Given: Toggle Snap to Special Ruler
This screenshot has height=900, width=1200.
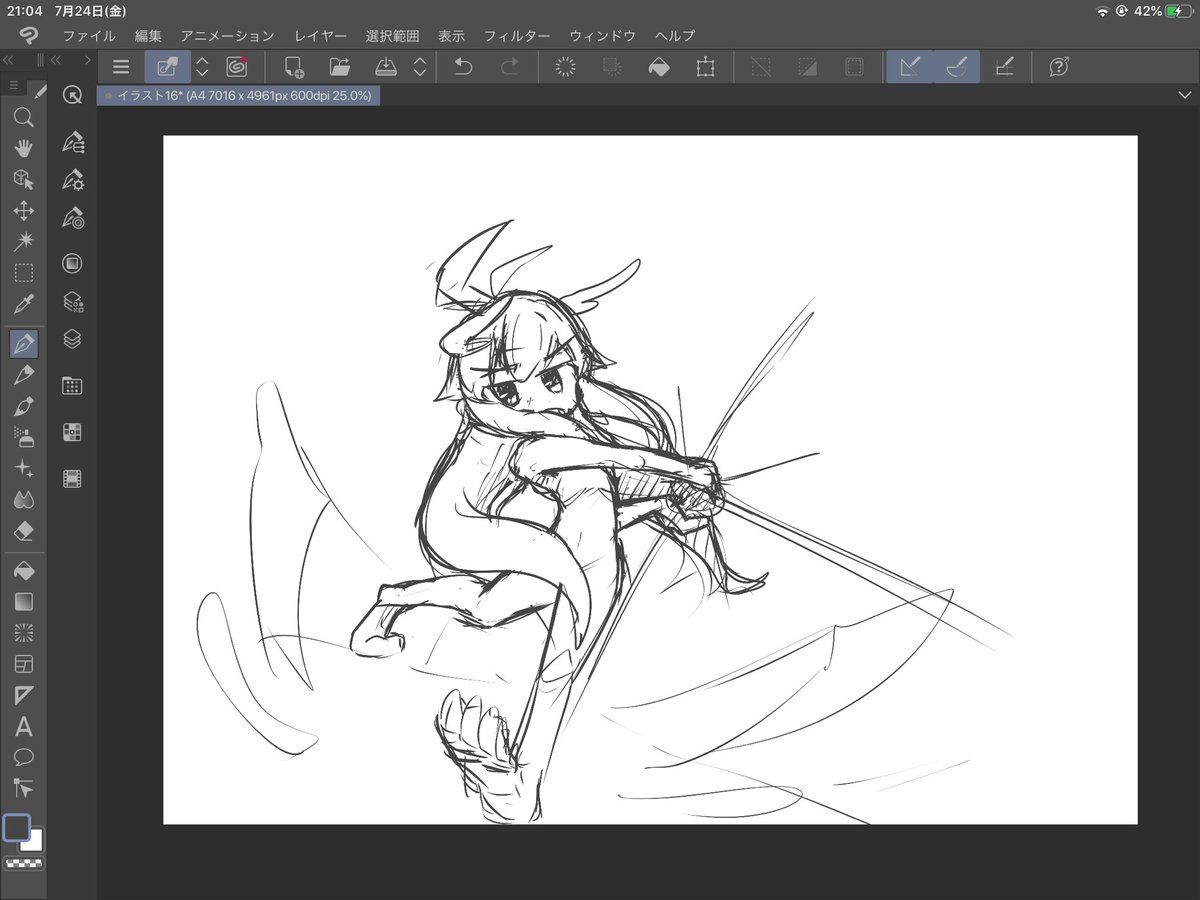Looking at the screenshot, I should [957, 67].
